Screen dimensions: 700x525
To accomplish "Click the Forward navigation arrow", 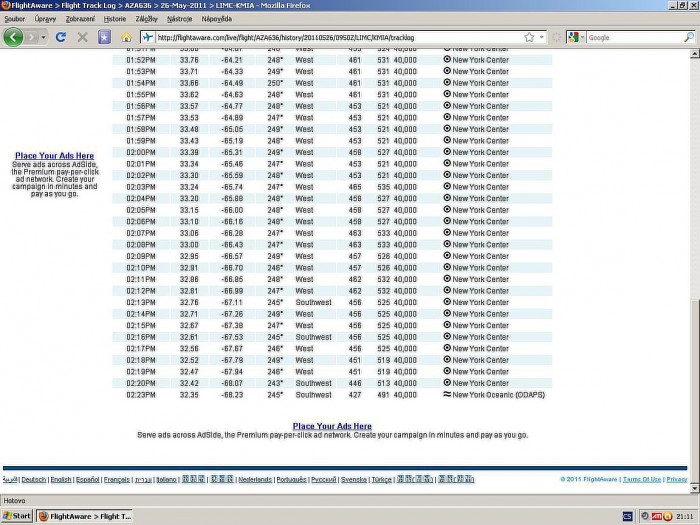I will point(31,38).
